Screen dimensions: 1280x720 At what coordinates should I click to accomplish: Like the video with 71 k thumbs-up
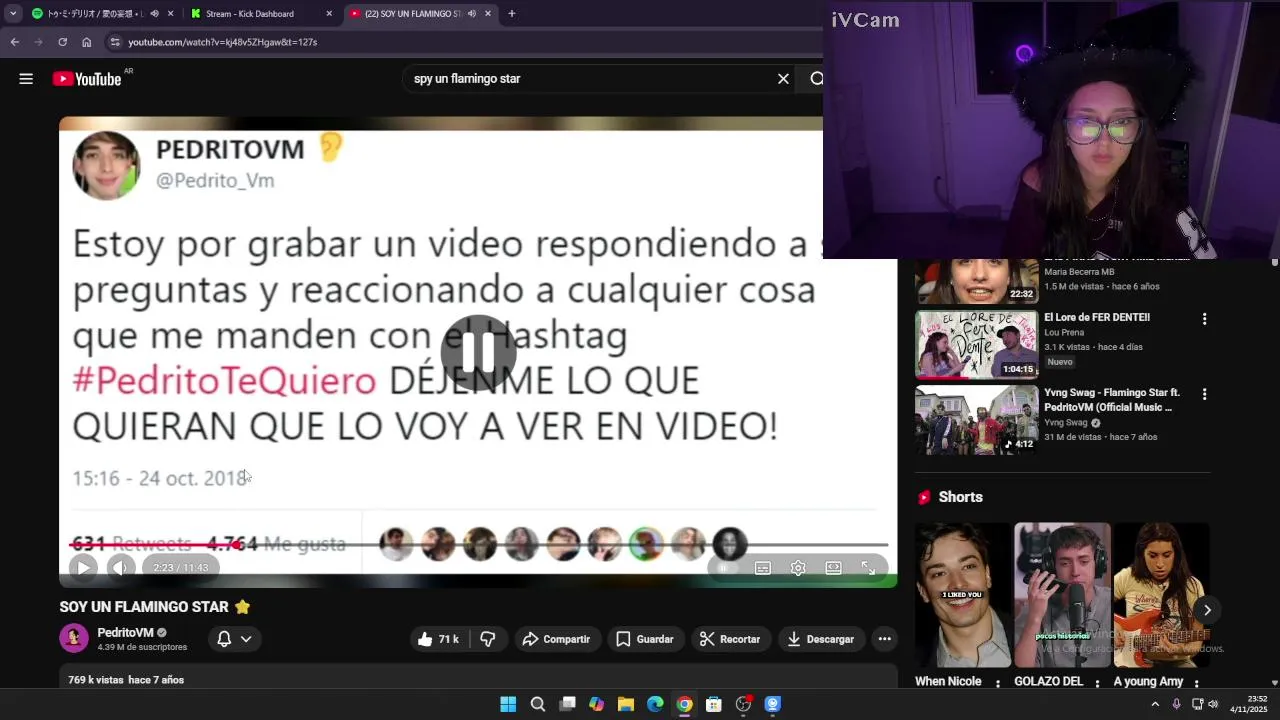click(438, 639)
